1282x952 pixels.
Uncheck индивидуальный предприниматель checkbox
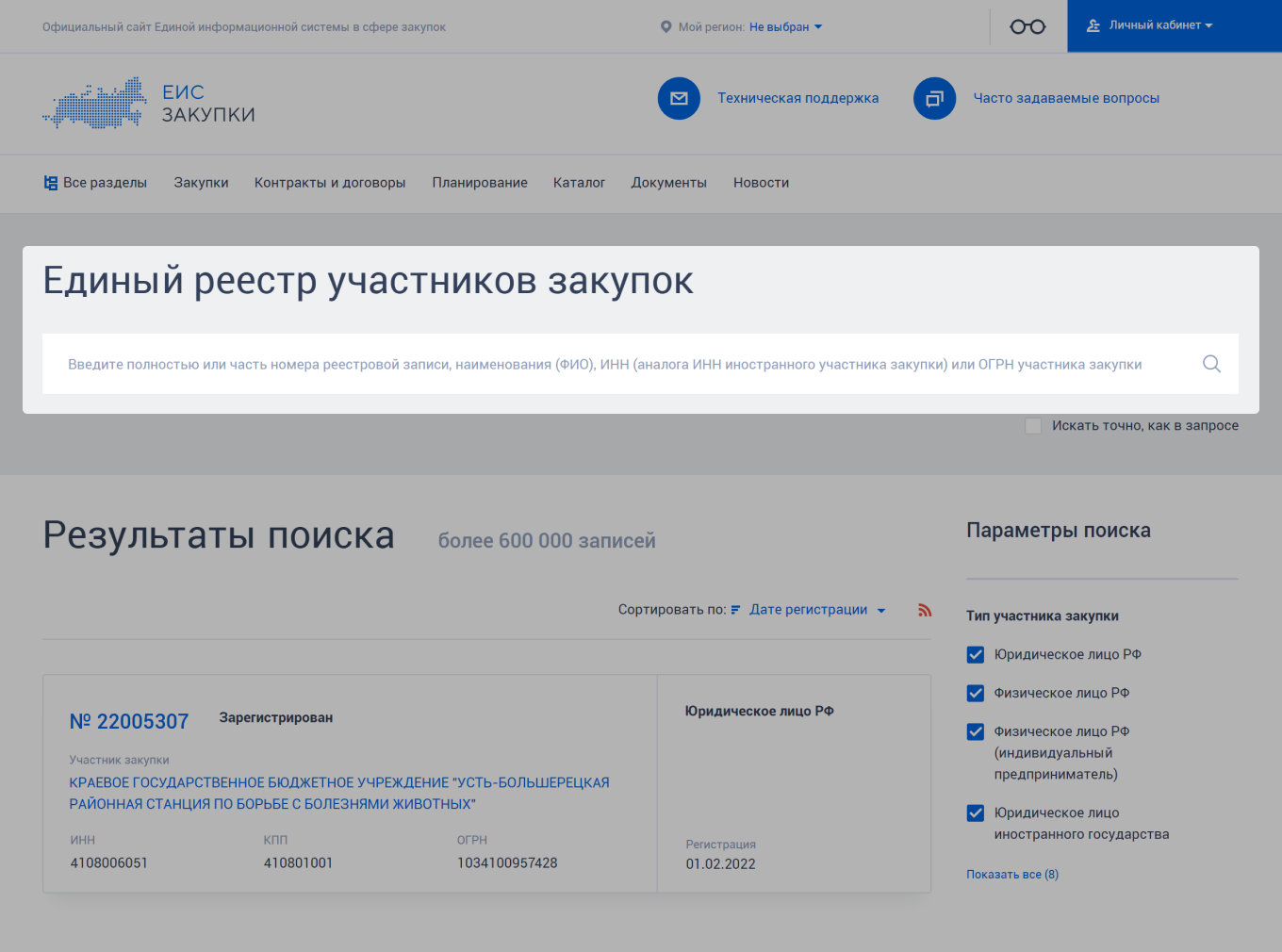pos(976,732)
